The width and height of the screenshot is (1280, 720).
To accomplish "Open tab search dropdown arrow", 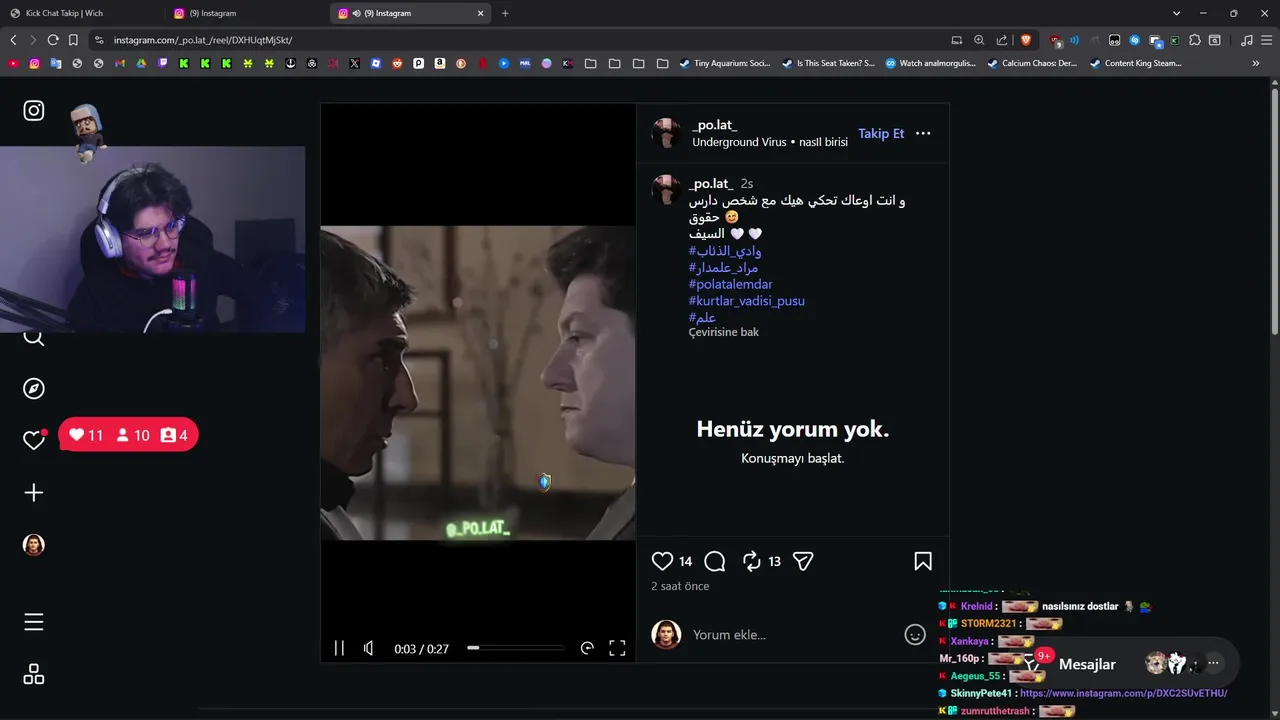I will click(1176, 13).
